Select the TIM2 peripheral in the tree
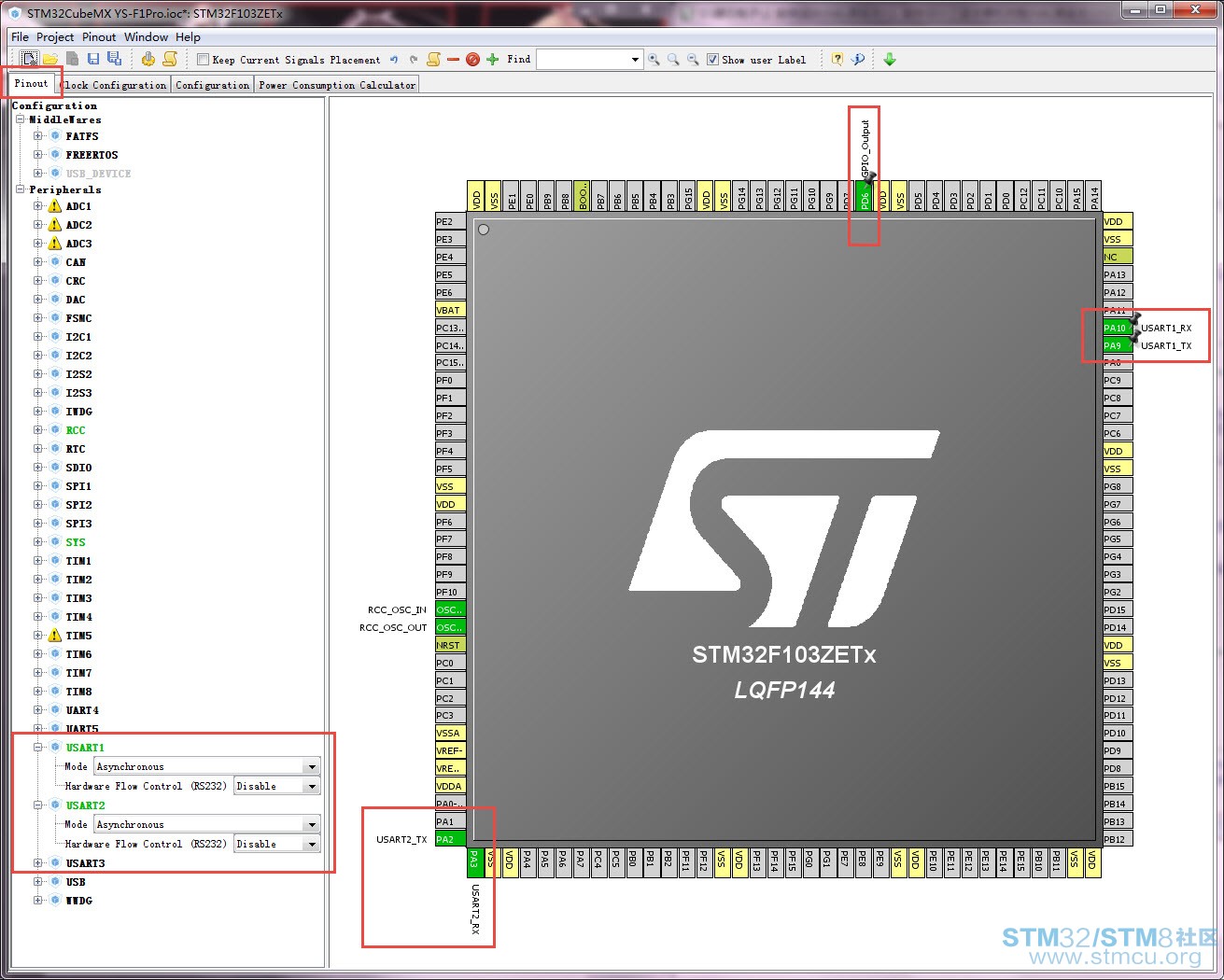The width and height of the screenshot is (1224, 980). (78, 580)
